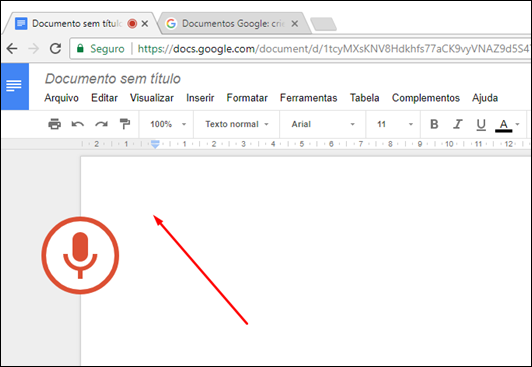
Task: Open a new browser tab
Action: pos(323,24)
